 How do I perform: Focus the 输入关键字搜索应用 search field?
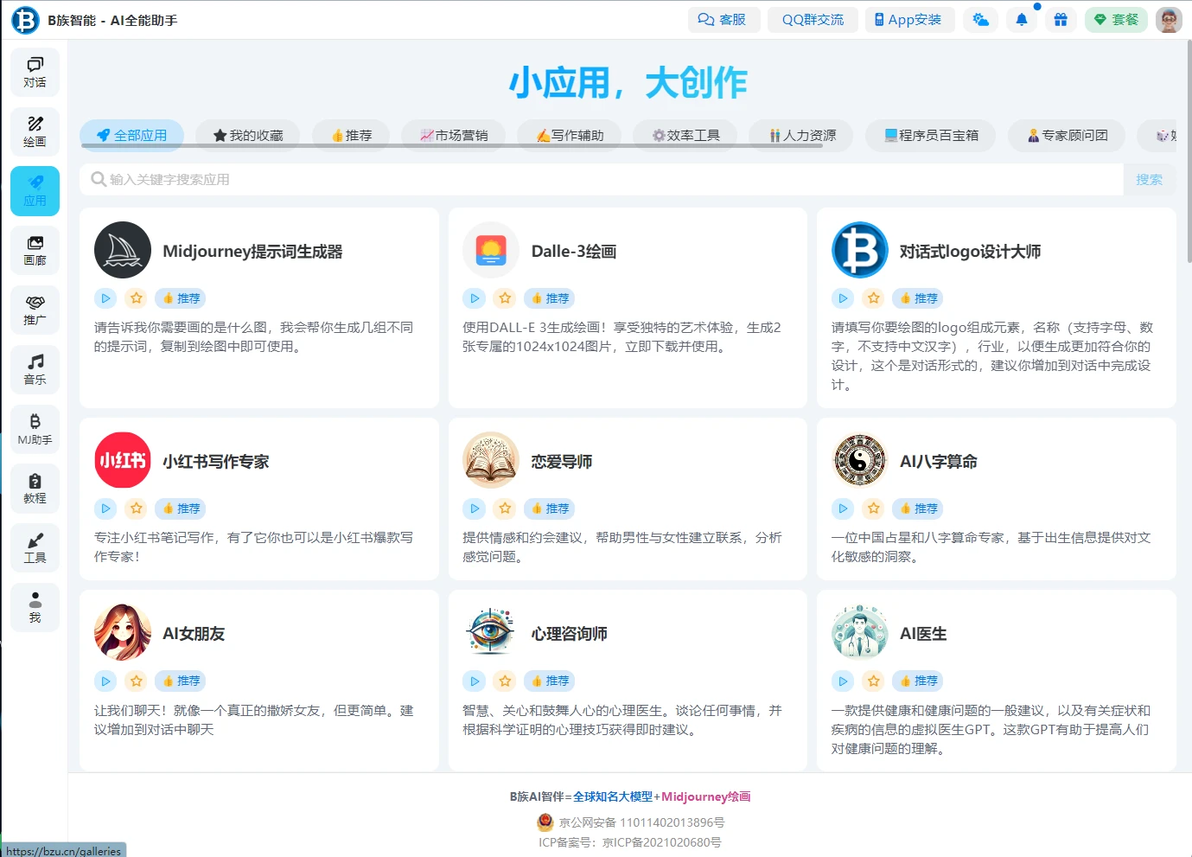pyautogui.click(x=601, y=179)
